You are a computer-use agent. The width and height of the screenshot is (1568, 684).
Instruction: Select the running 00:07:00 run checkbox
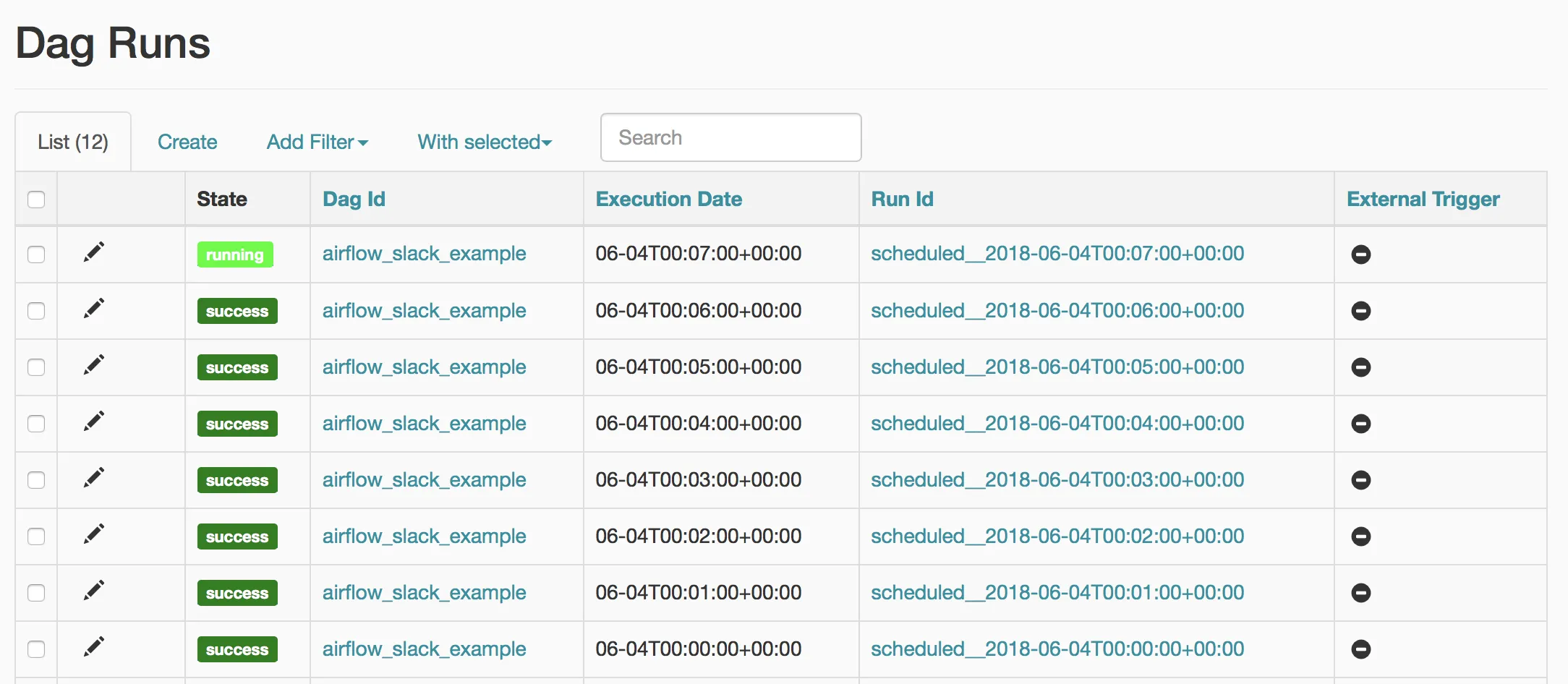pos(36,255)
